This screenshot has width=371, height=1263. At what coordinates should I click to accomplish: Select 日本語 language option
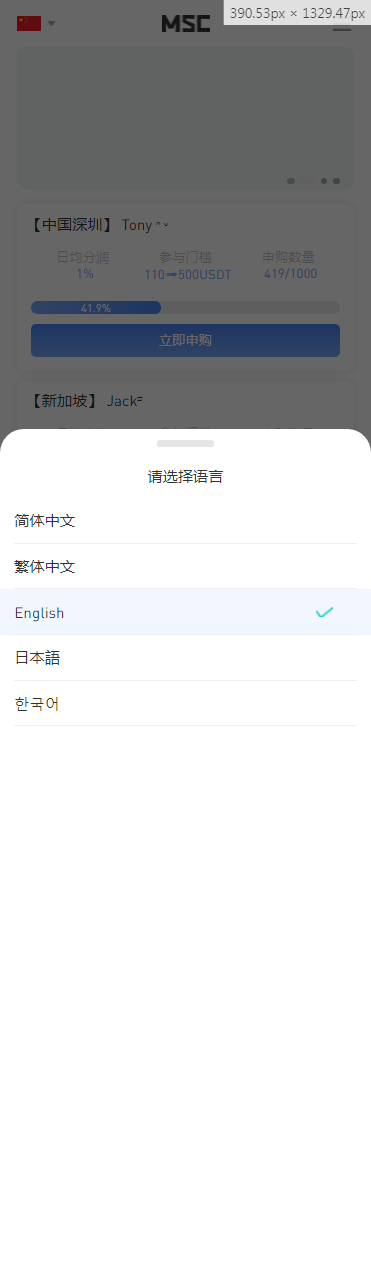(185, 658)
